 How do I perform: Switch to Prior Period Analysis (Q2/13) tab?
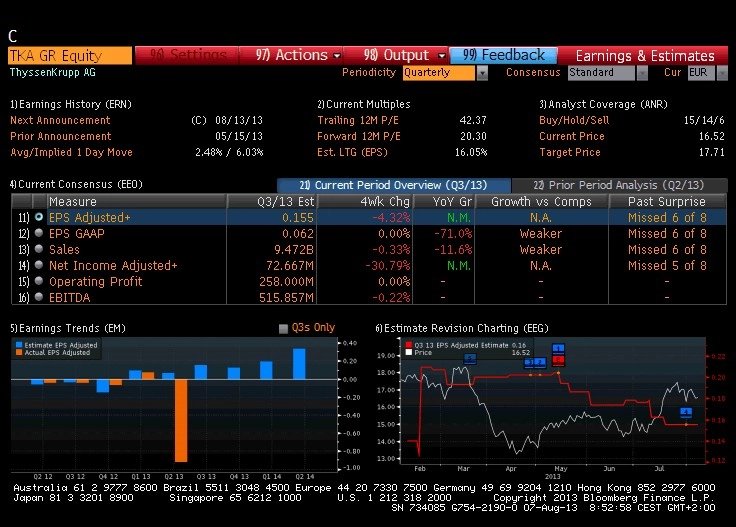[x=619, y=185]
